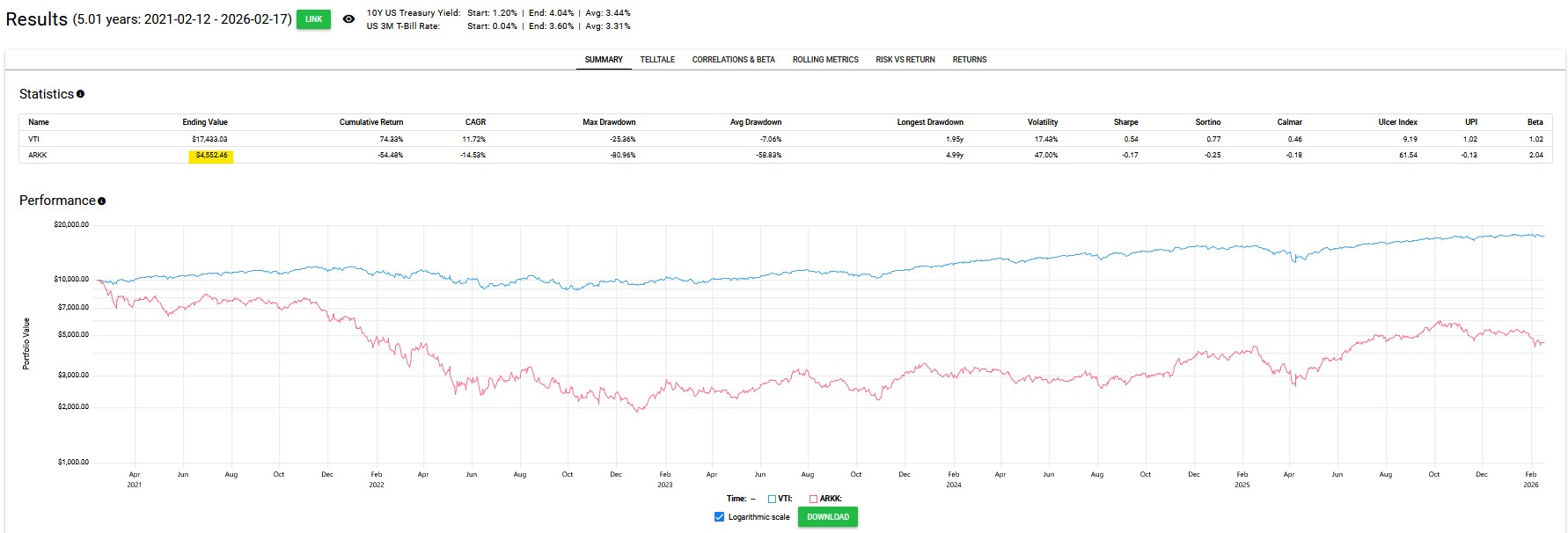Click the Portfolio Value axis title
The width and height of the screenshot is (1568, 533).
point(26,344)
